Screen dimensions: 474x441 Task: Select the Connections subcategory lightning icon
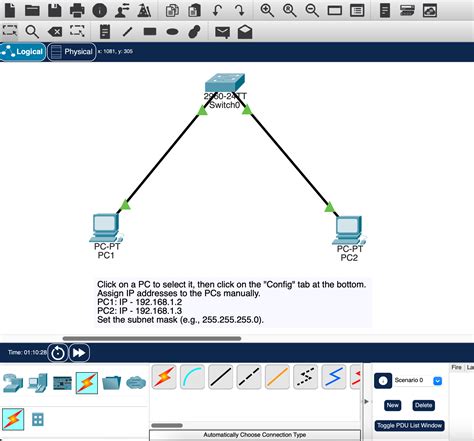13,419
